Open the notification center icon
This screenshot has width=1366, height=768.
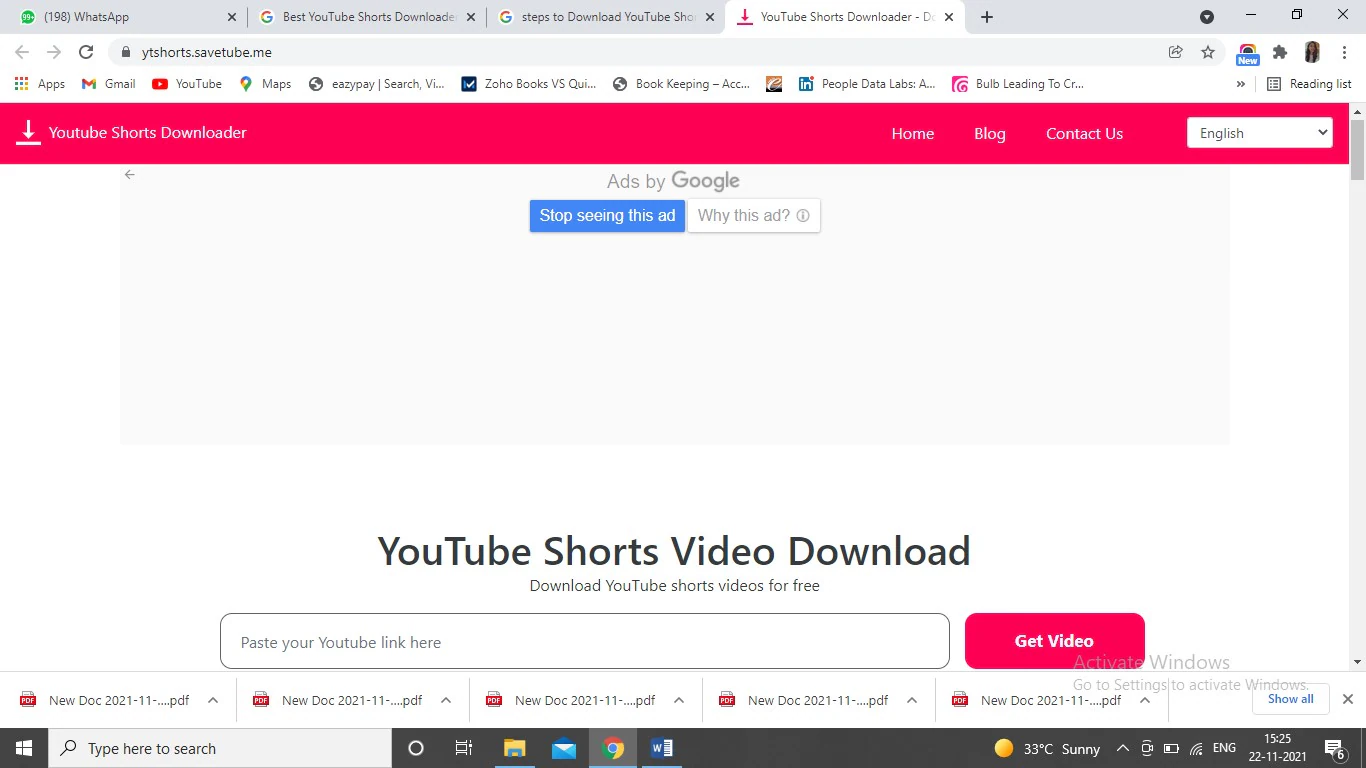click(x=1334, y=748)
